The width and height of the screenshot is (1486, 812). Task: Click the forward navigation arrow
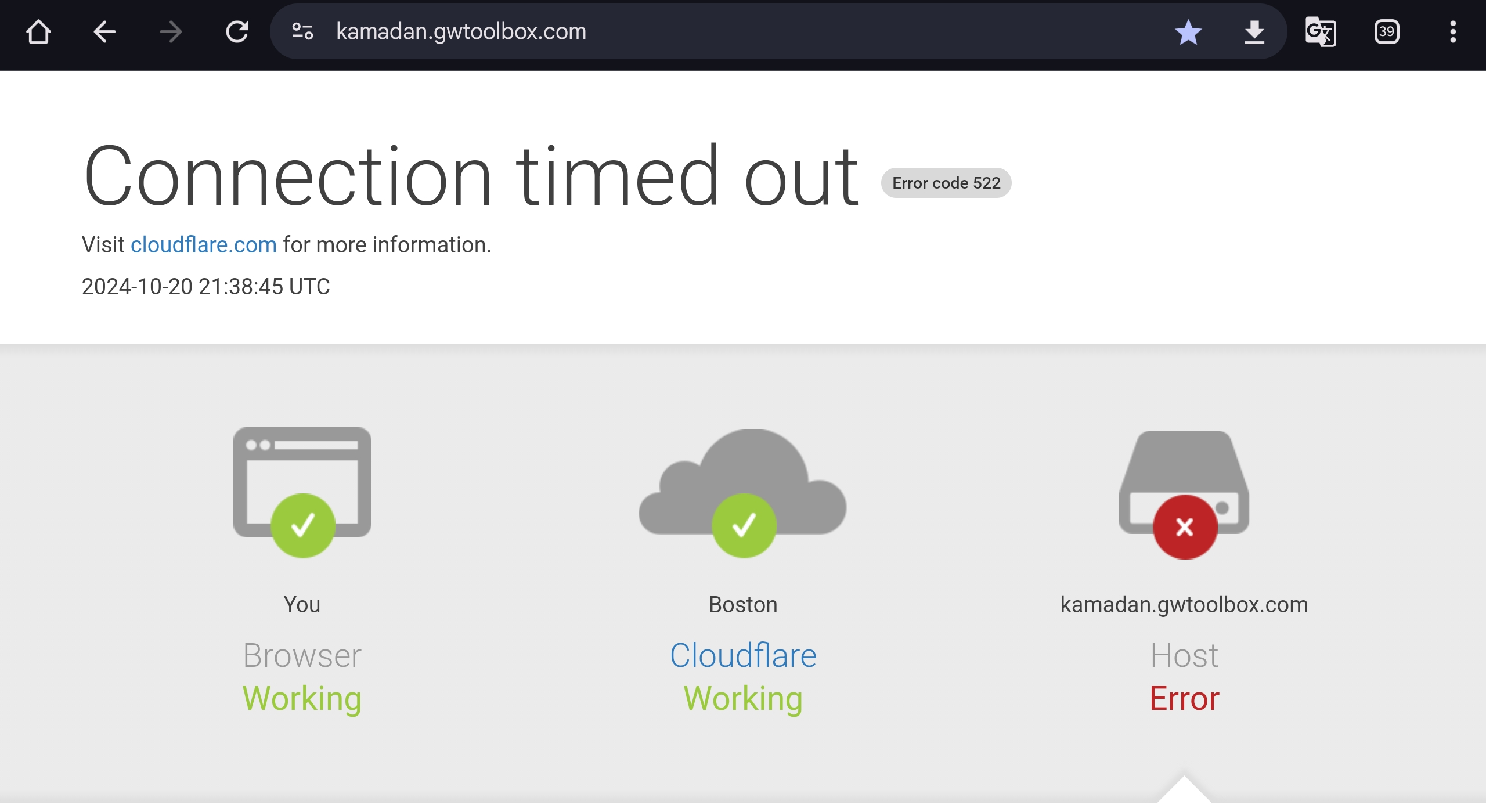pos(171,32)
